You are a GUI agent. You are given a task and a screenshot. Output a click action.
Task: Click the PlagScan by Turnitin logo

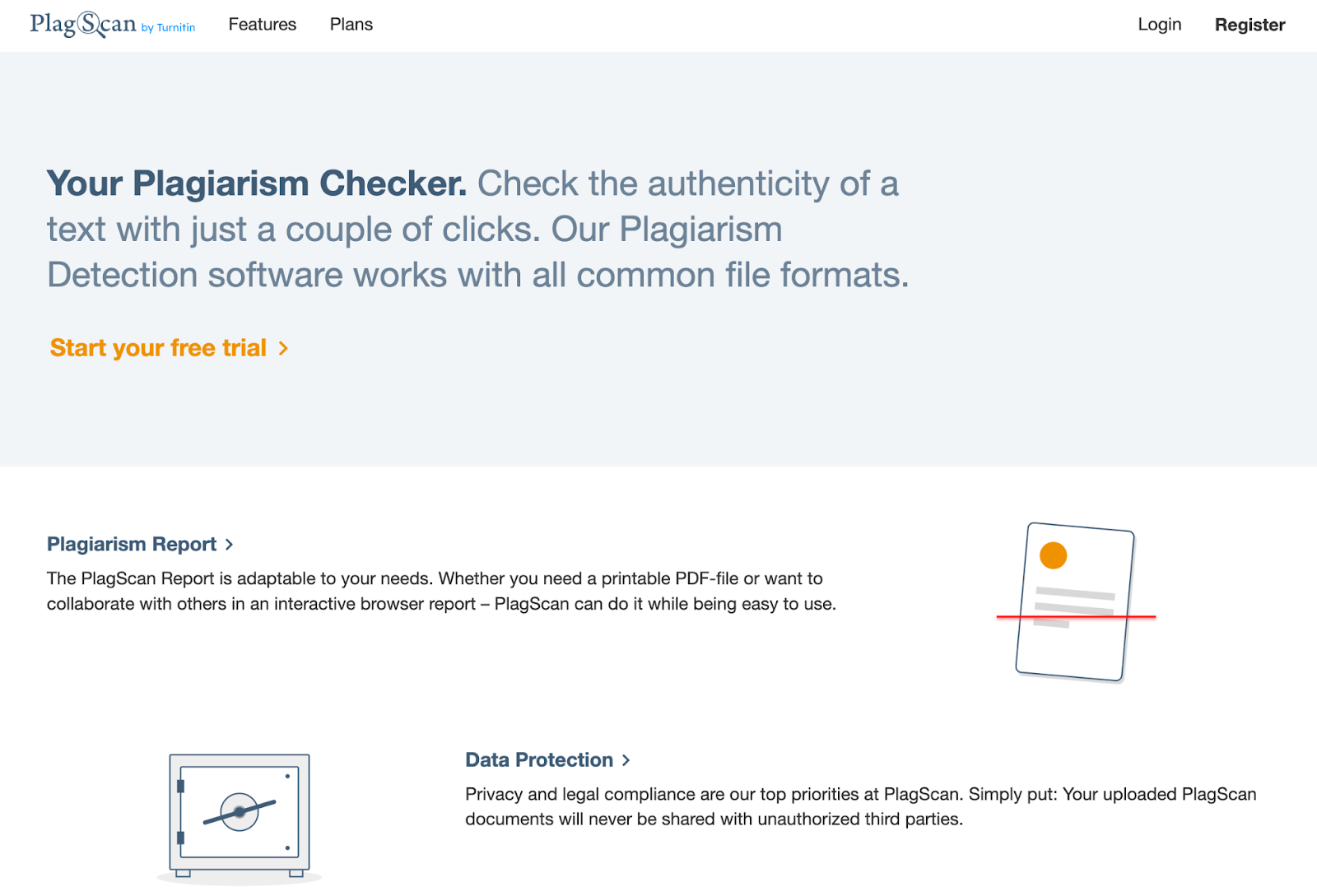[113, 25]
